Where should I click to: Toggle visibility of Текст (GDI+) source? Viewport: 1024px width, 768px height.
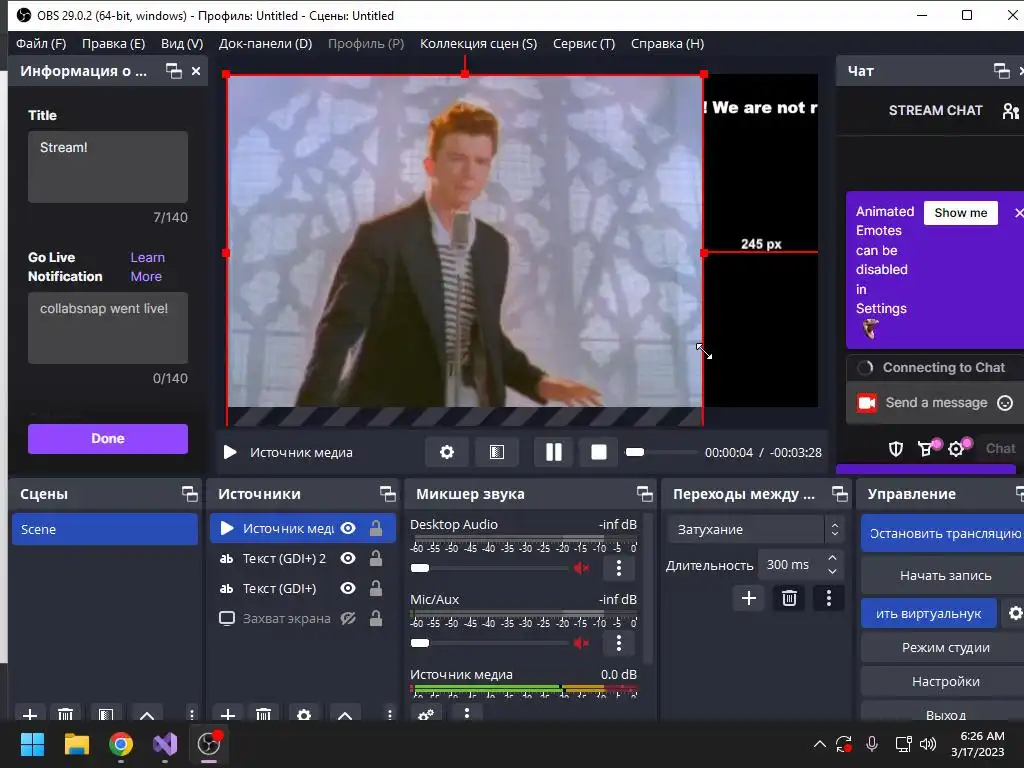tap(348, 588)
